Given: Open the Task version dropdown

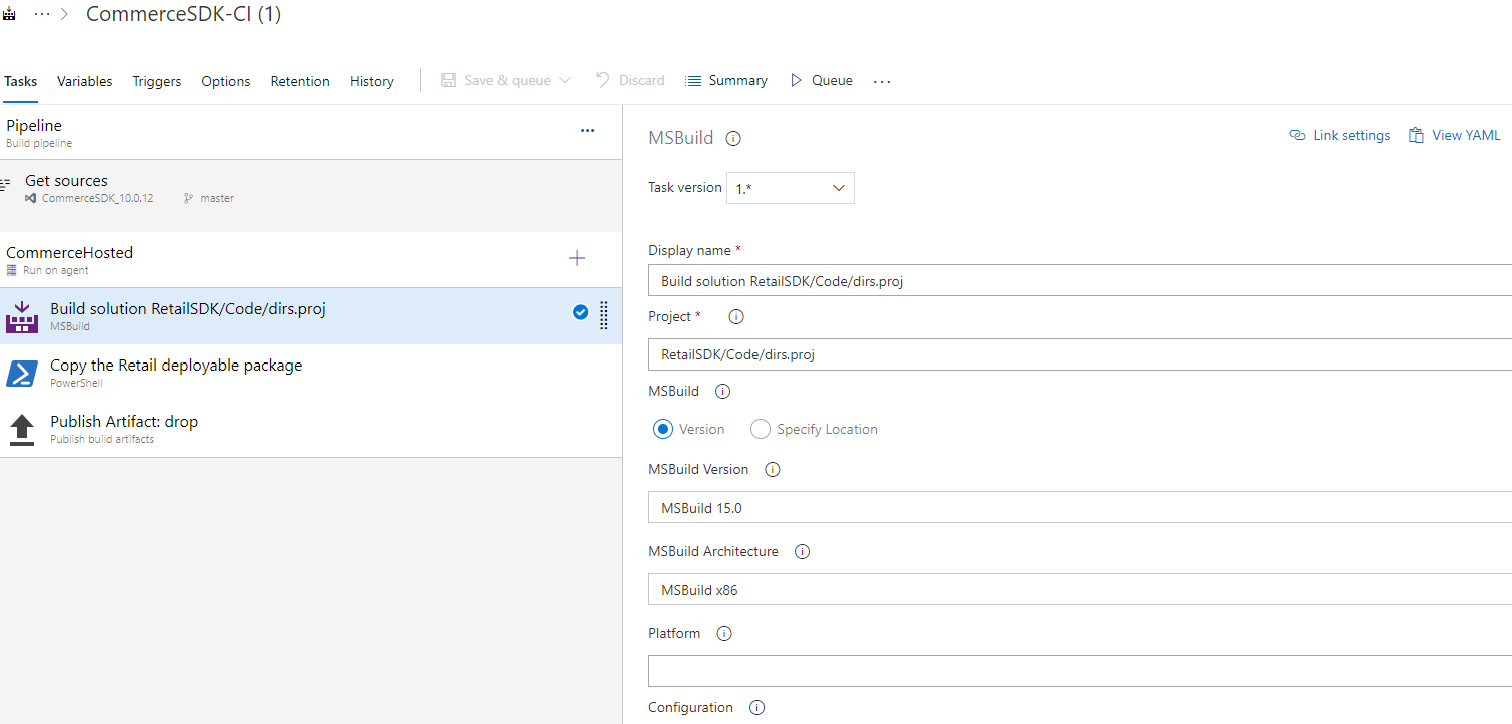Looking at the screenshot, I should pos(790,188).
